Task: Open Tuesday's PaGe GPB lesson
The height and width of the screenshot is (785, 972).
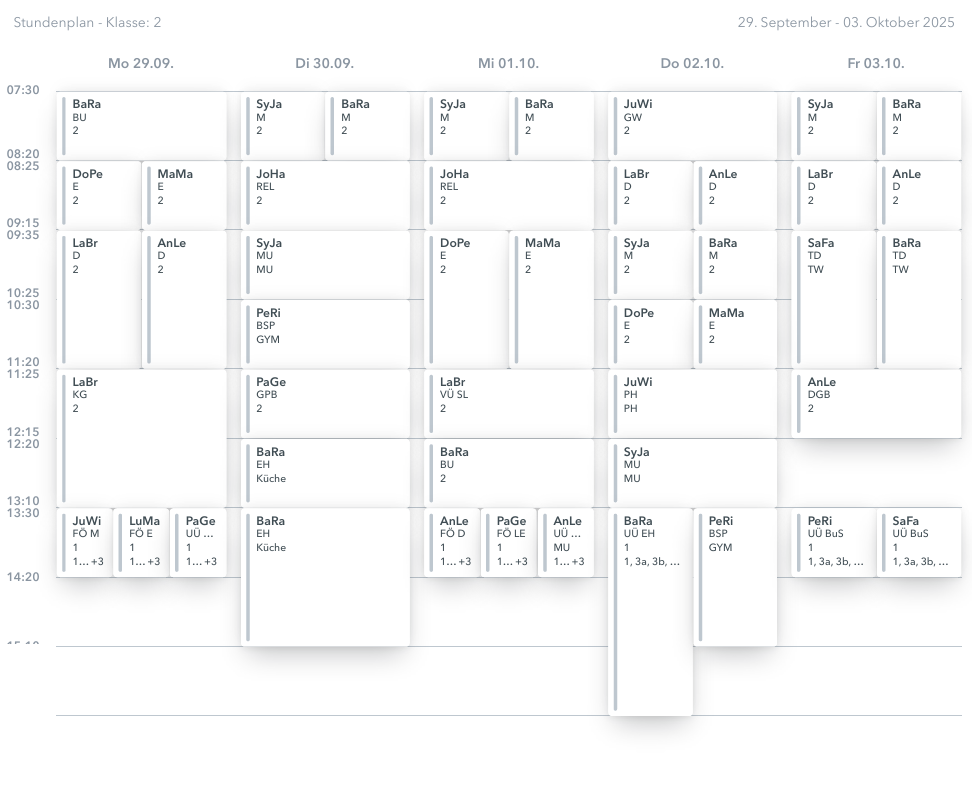Action: (326, 404)
